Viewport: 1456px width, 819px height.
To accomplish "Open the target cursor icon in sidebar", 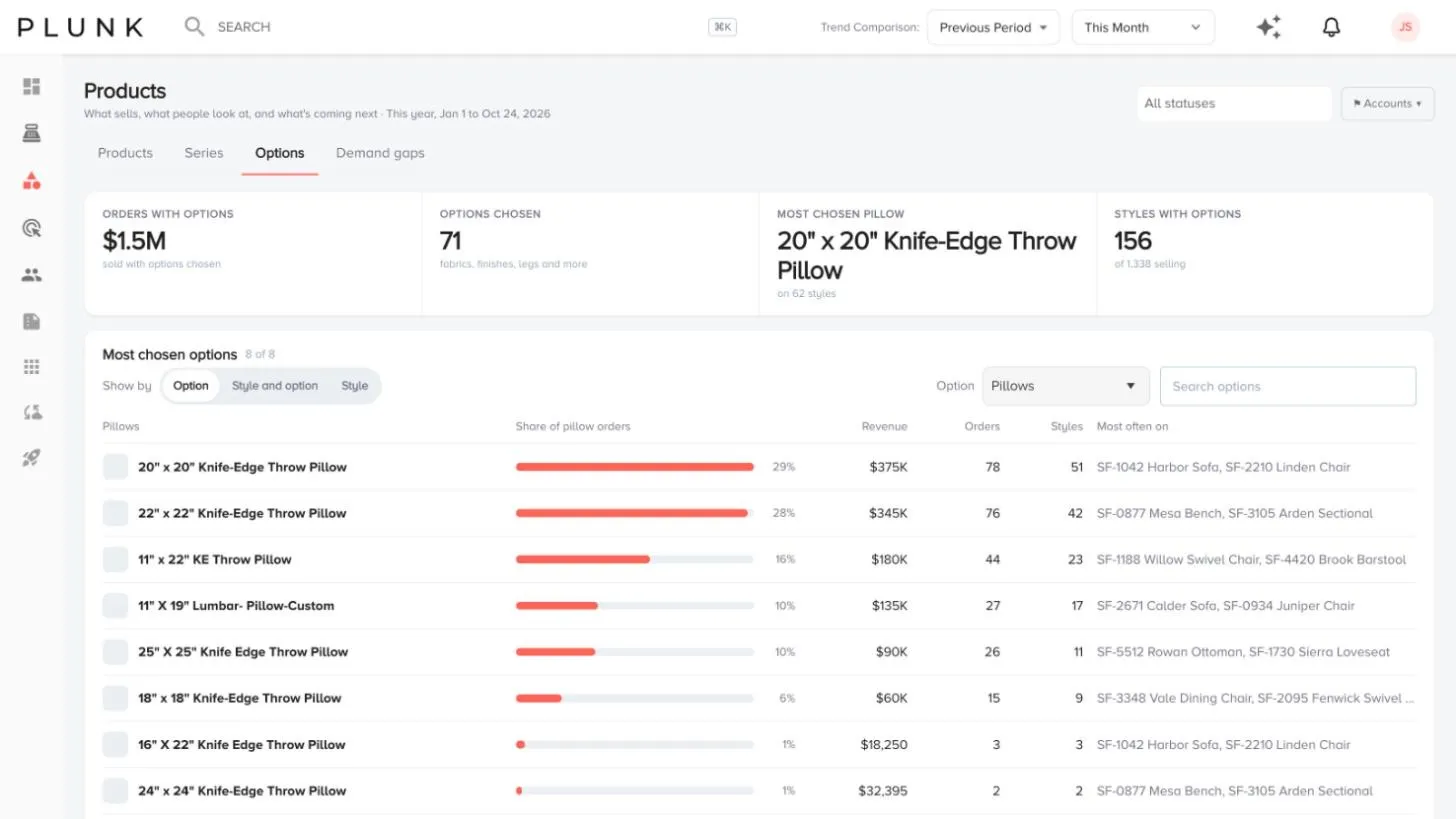I will 32,228.
